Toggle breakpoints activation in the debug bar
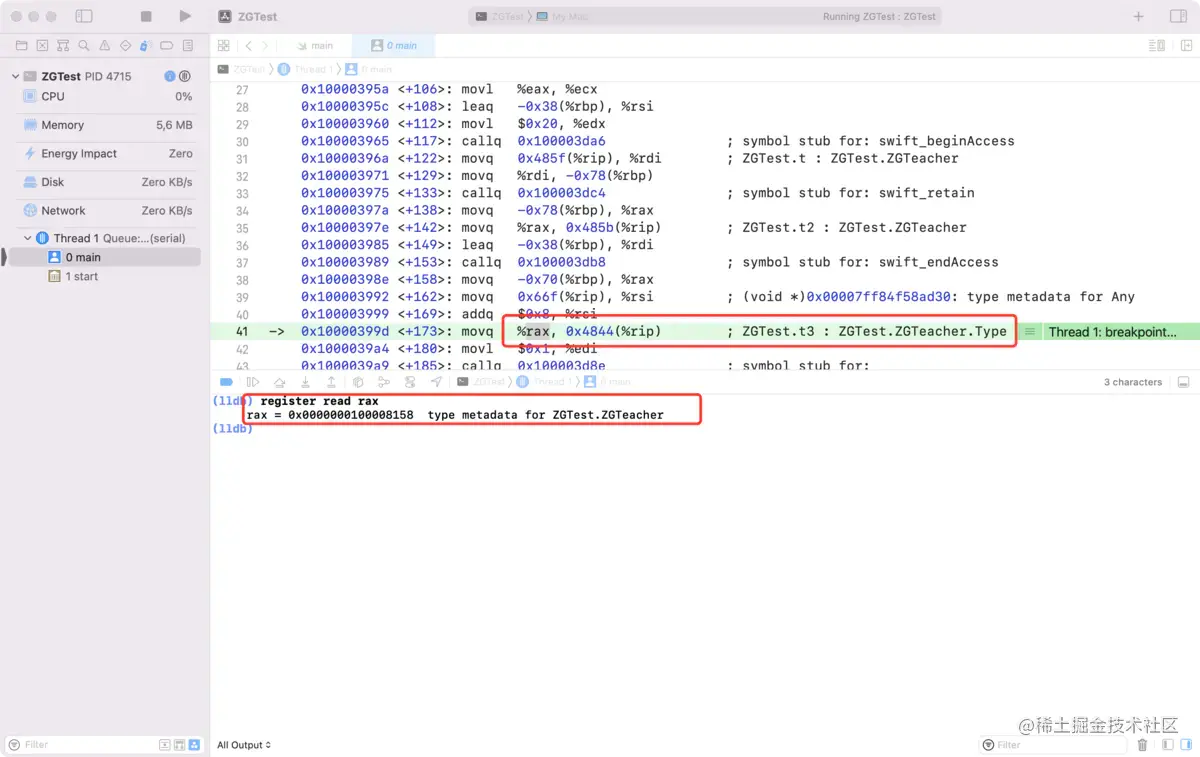The width and height of the screenshot is (1200, 757). pyautogui.click(x=227, y=382)
